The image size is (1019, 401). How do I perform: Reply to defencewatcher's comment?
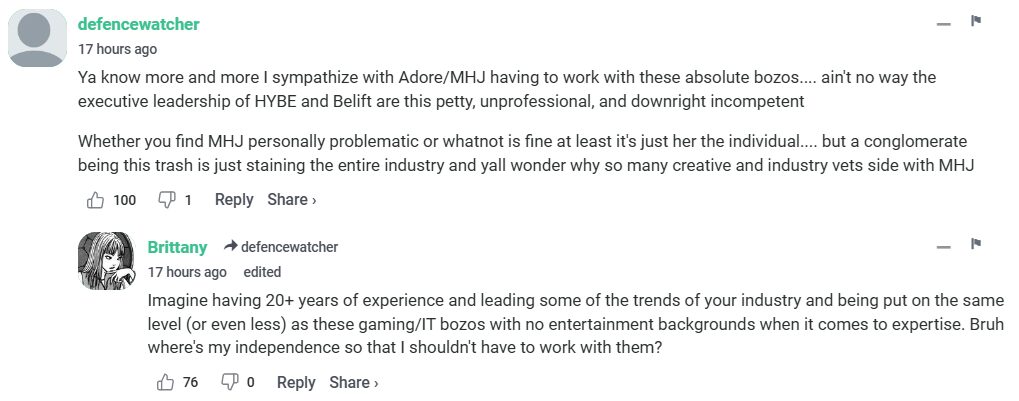tap(234, 200)
